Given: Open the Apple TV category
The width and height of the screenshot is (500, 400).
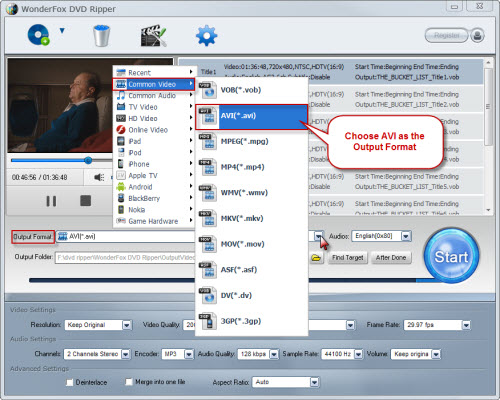Looking at the screenshot, I should point(154,175).
